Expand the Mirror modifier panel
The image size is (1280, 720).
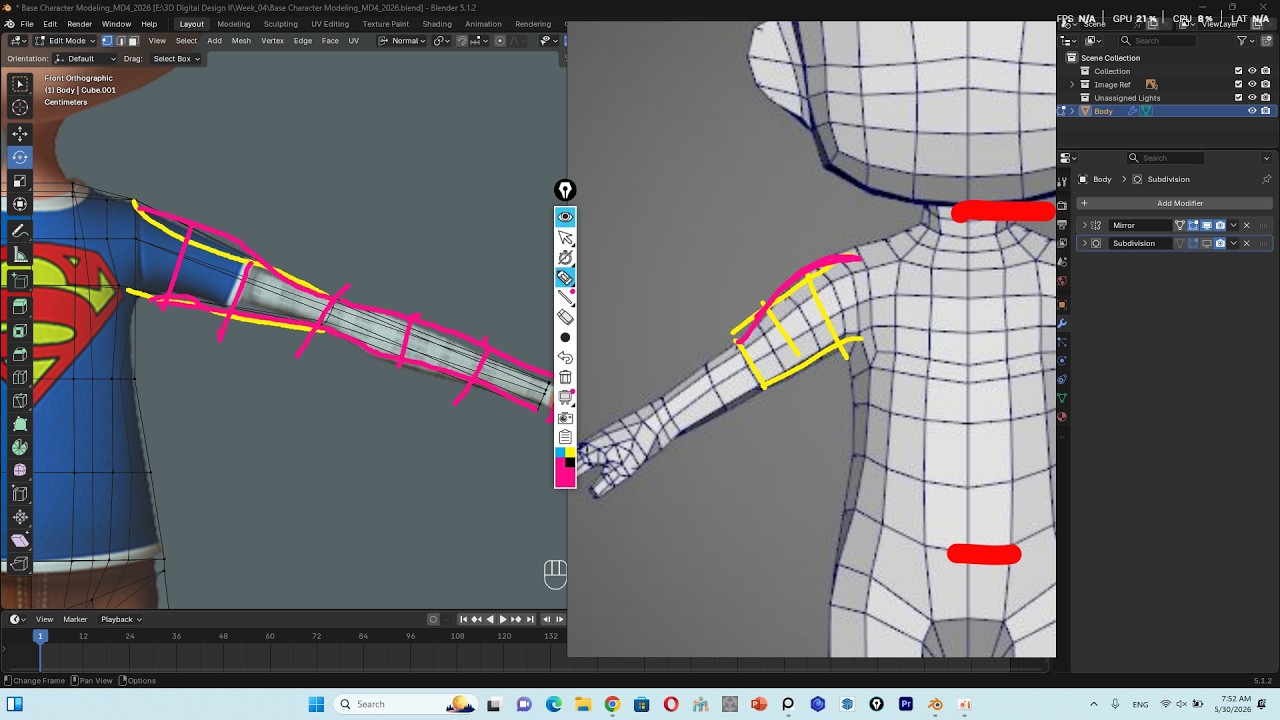pyautogui.click(x=1085, y=225)
